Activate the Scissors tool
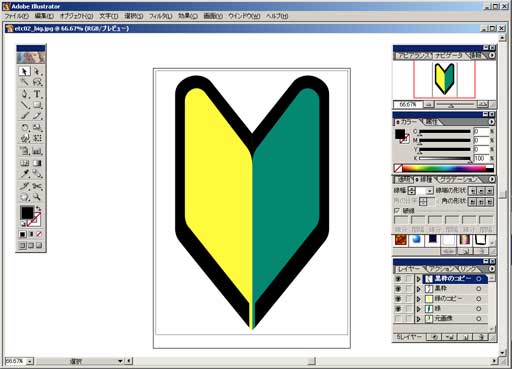The image size is (512, 369). tap(37, 186)
